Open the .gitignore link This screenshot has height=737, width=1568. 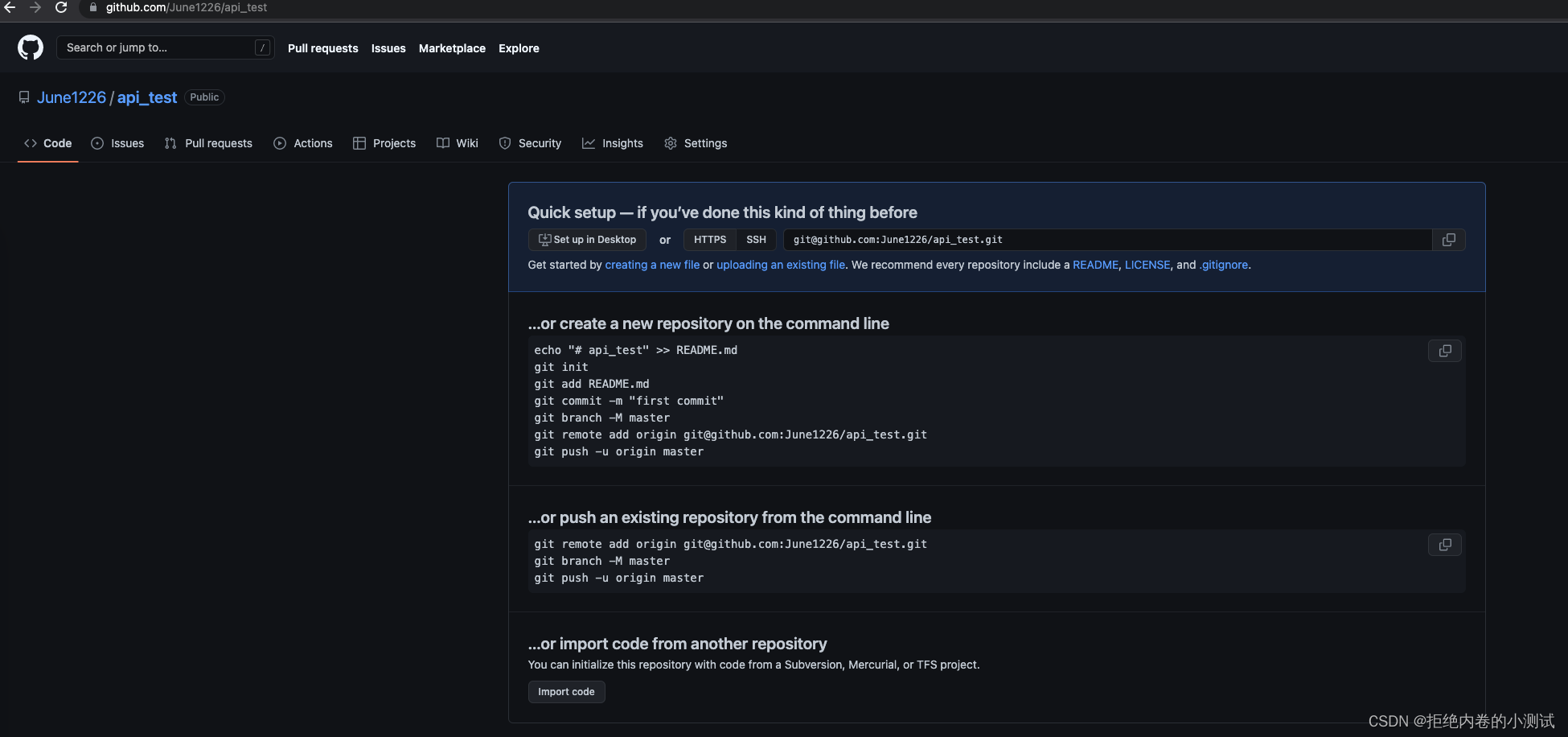point(1224,265)
